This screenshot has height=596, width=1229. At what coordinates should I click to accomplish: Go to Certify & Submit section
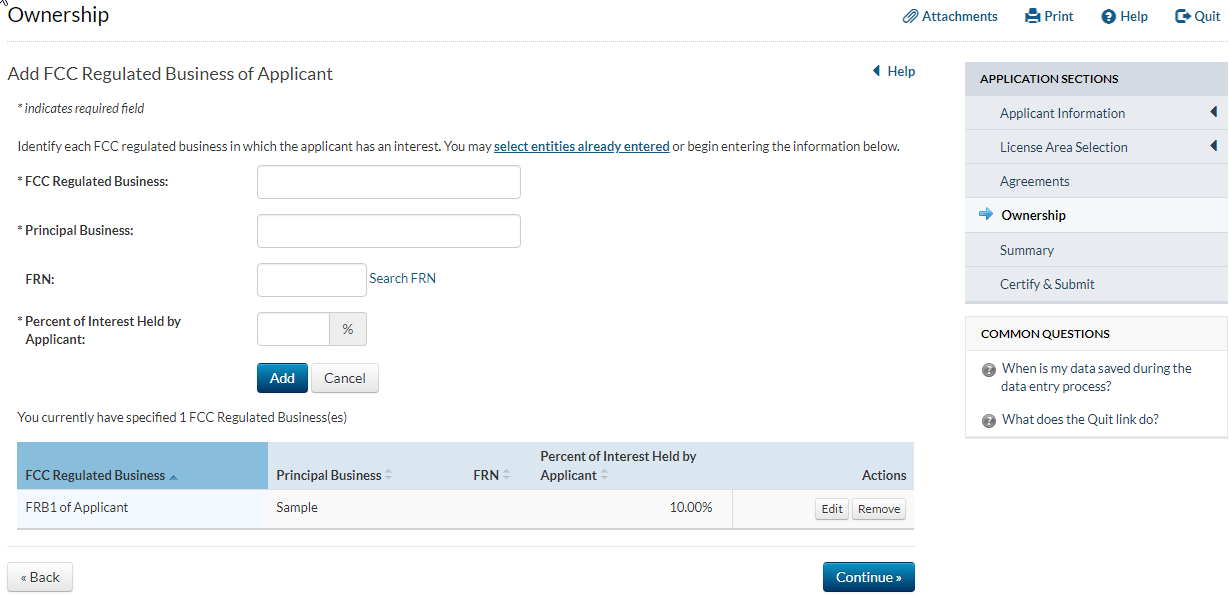1046,284
